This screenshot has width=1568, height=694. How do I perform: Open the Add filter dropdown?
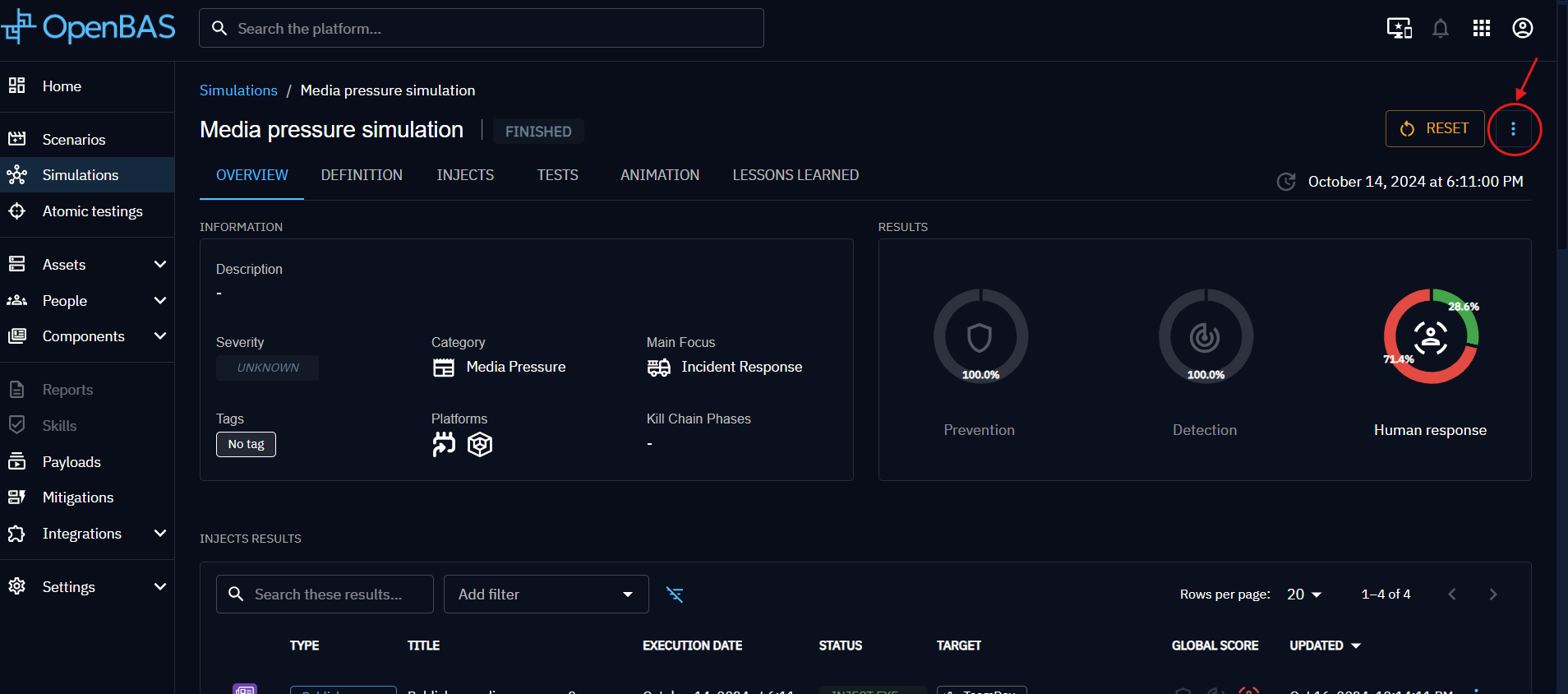coord(546,595)
